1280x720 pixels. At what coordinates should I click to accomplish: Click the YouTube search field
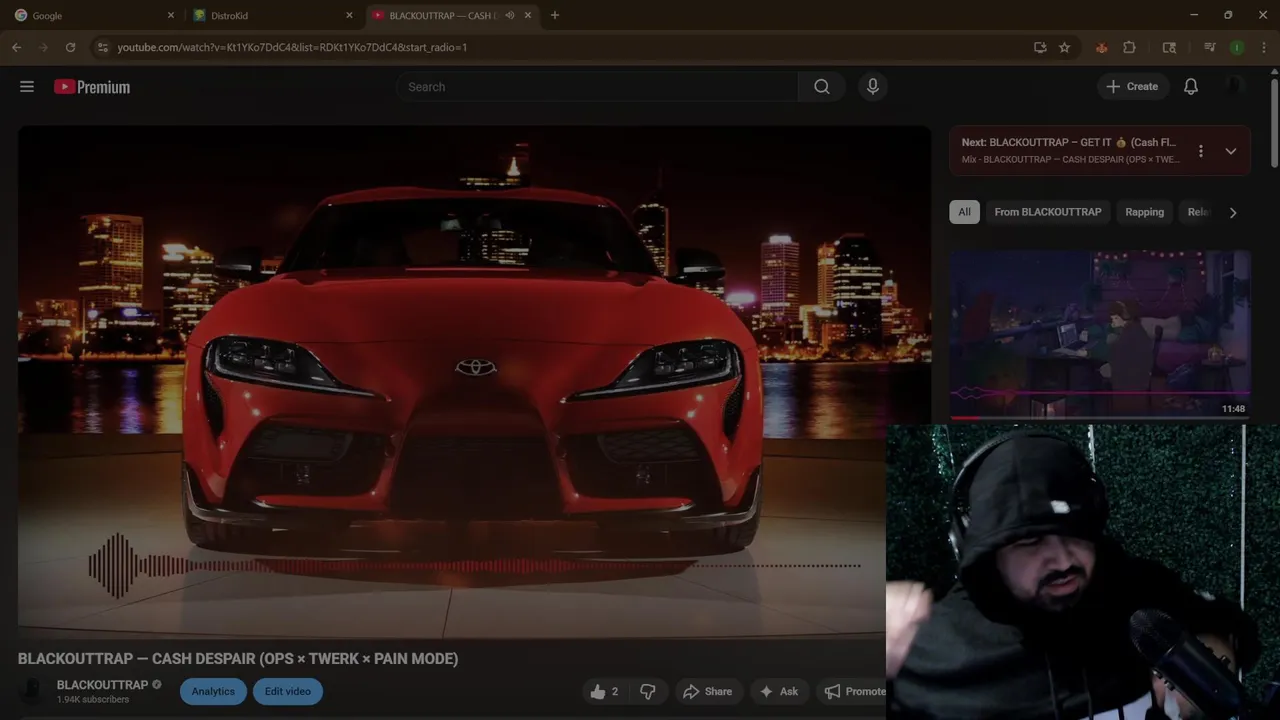coord(598,87)
